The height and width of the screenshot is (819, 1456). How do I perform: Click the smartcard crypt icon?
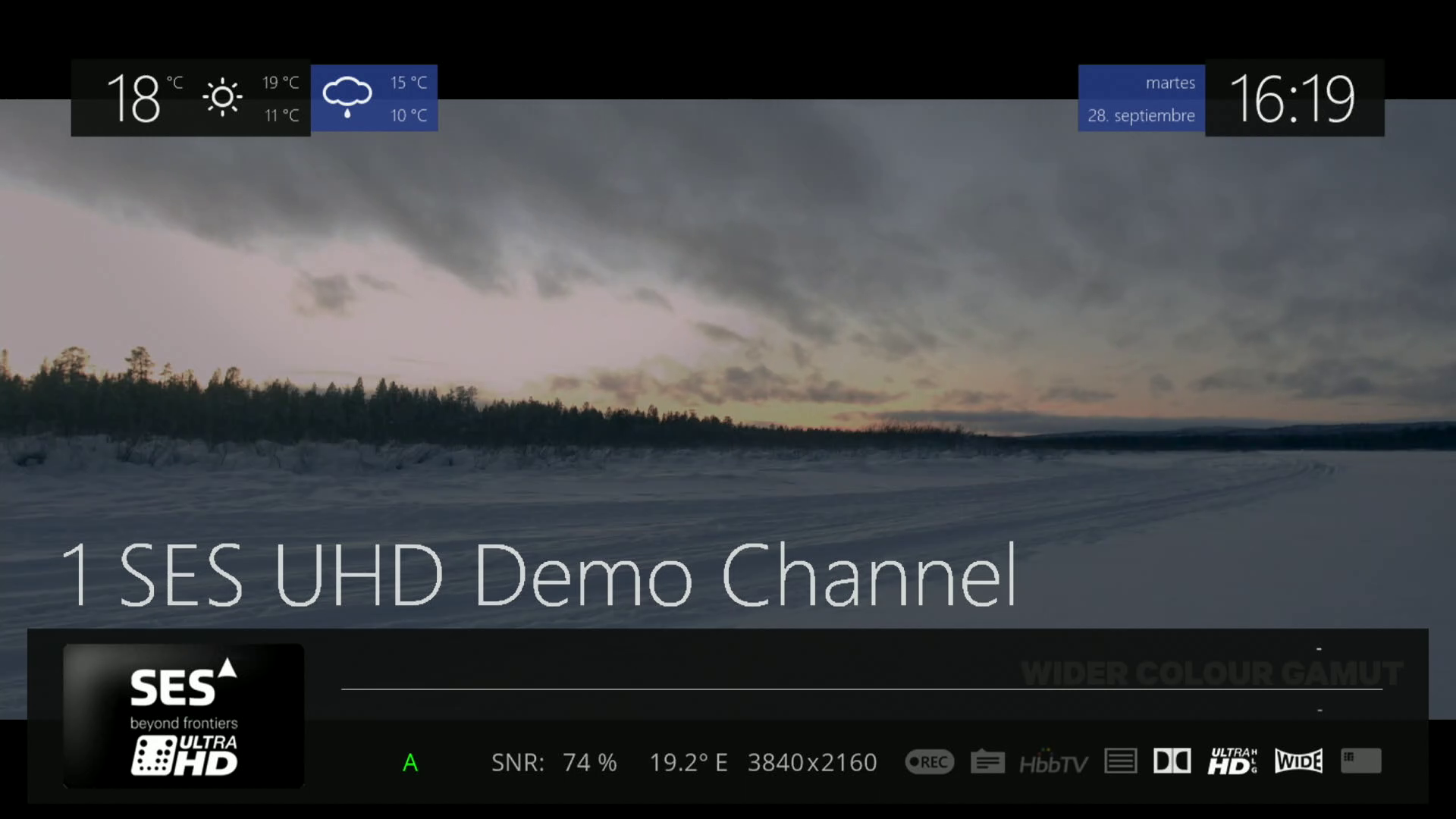coord(1360,761)
